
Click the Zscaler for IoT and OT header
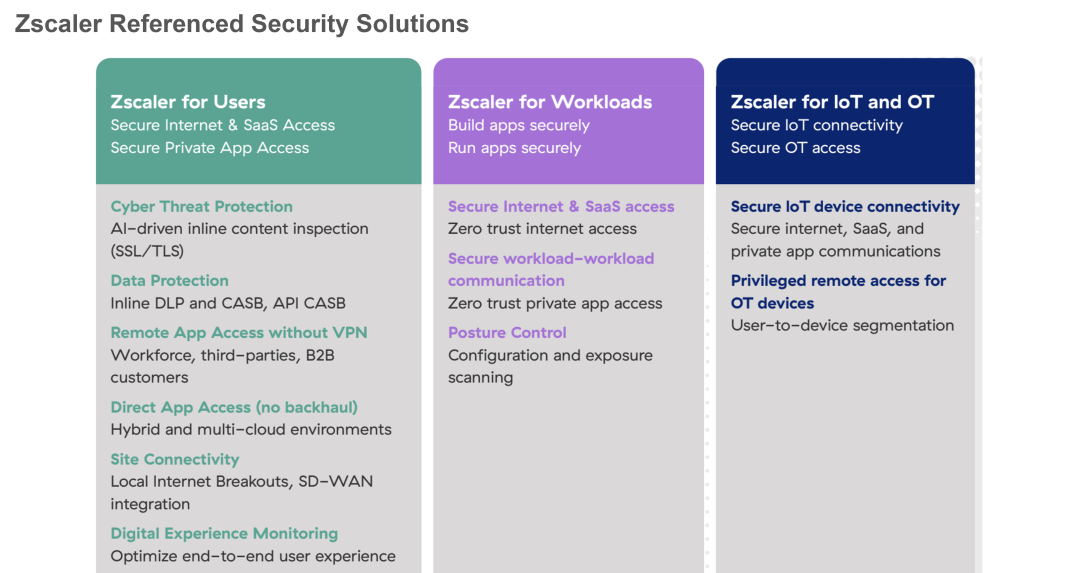[x=832, y=102]
